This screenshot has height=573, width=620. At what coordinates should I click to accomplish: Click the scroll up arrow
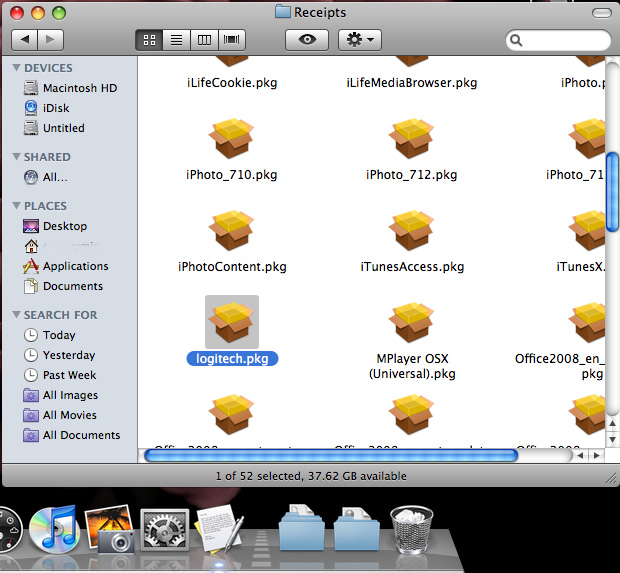pyautogui.click(x=612, y=424)
